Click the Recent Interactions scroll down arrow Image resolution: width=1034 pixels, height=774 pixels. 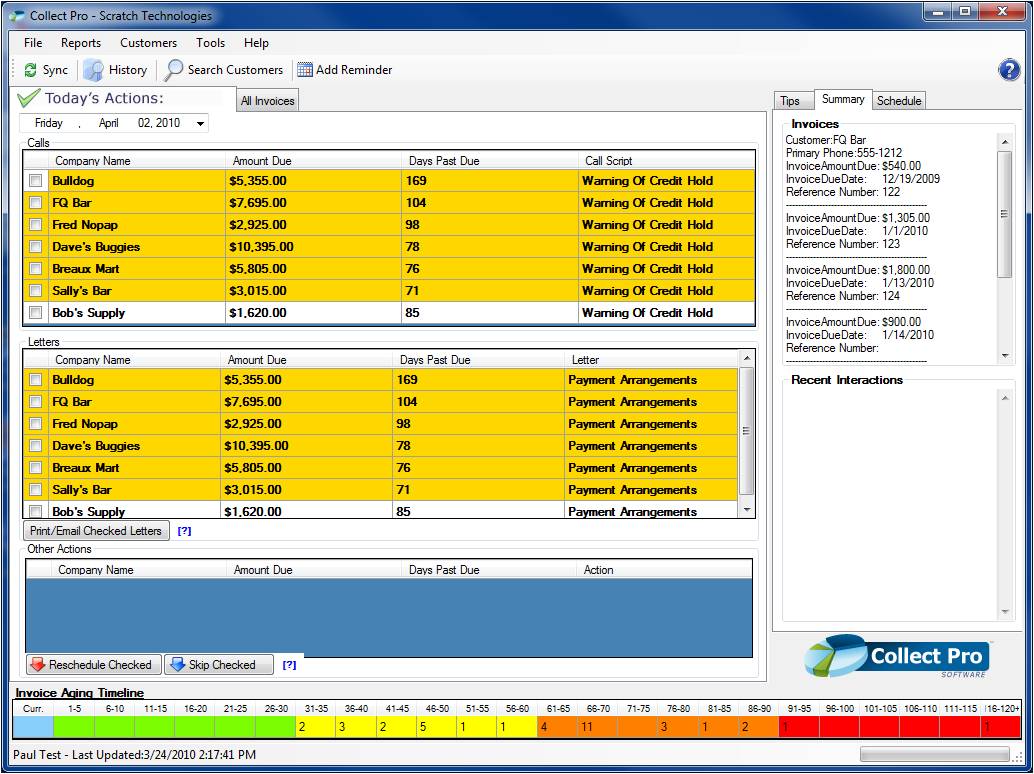(1005, 611)
